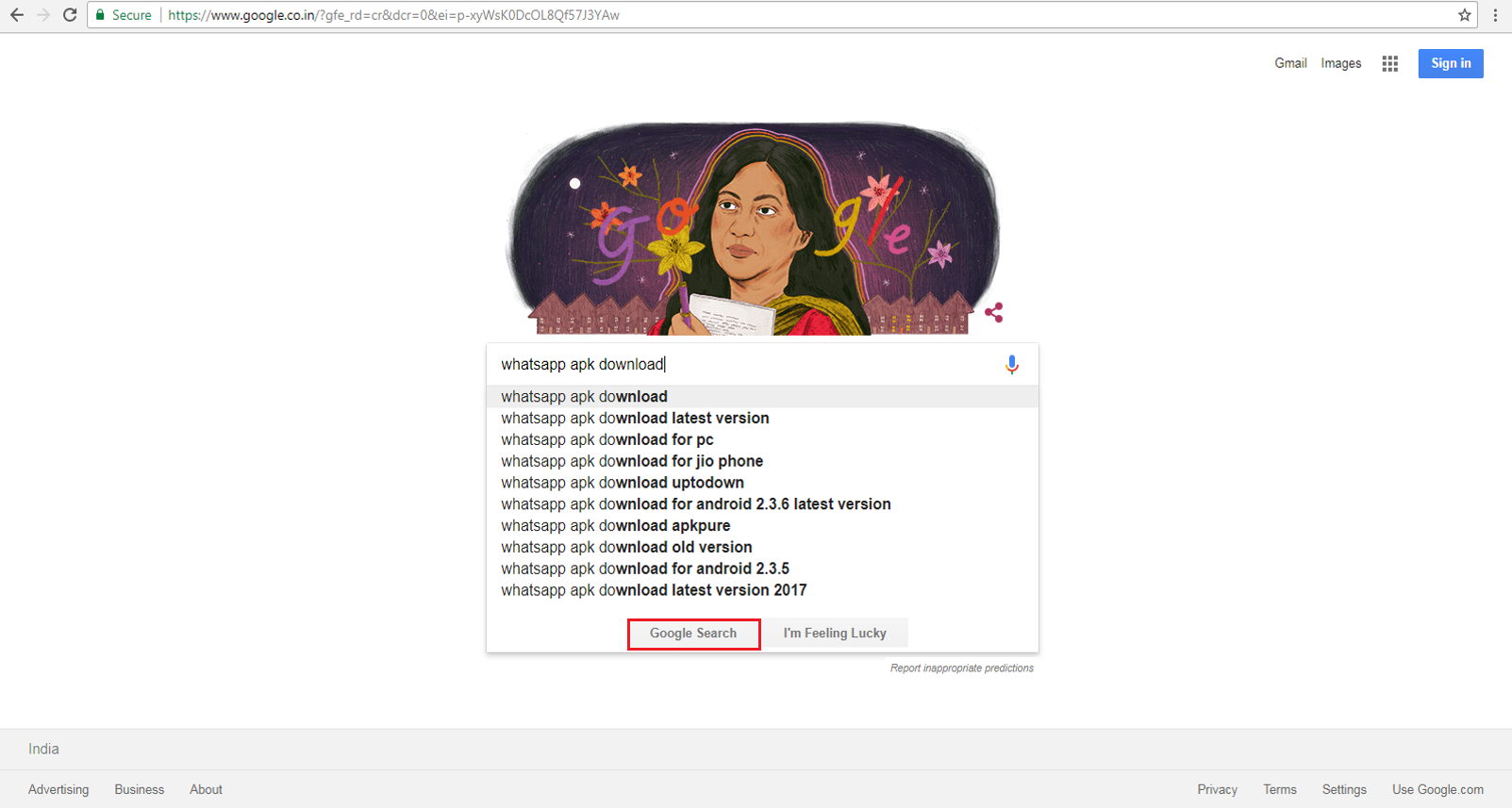
Task: Click the Google Search button
Action: 693,634
